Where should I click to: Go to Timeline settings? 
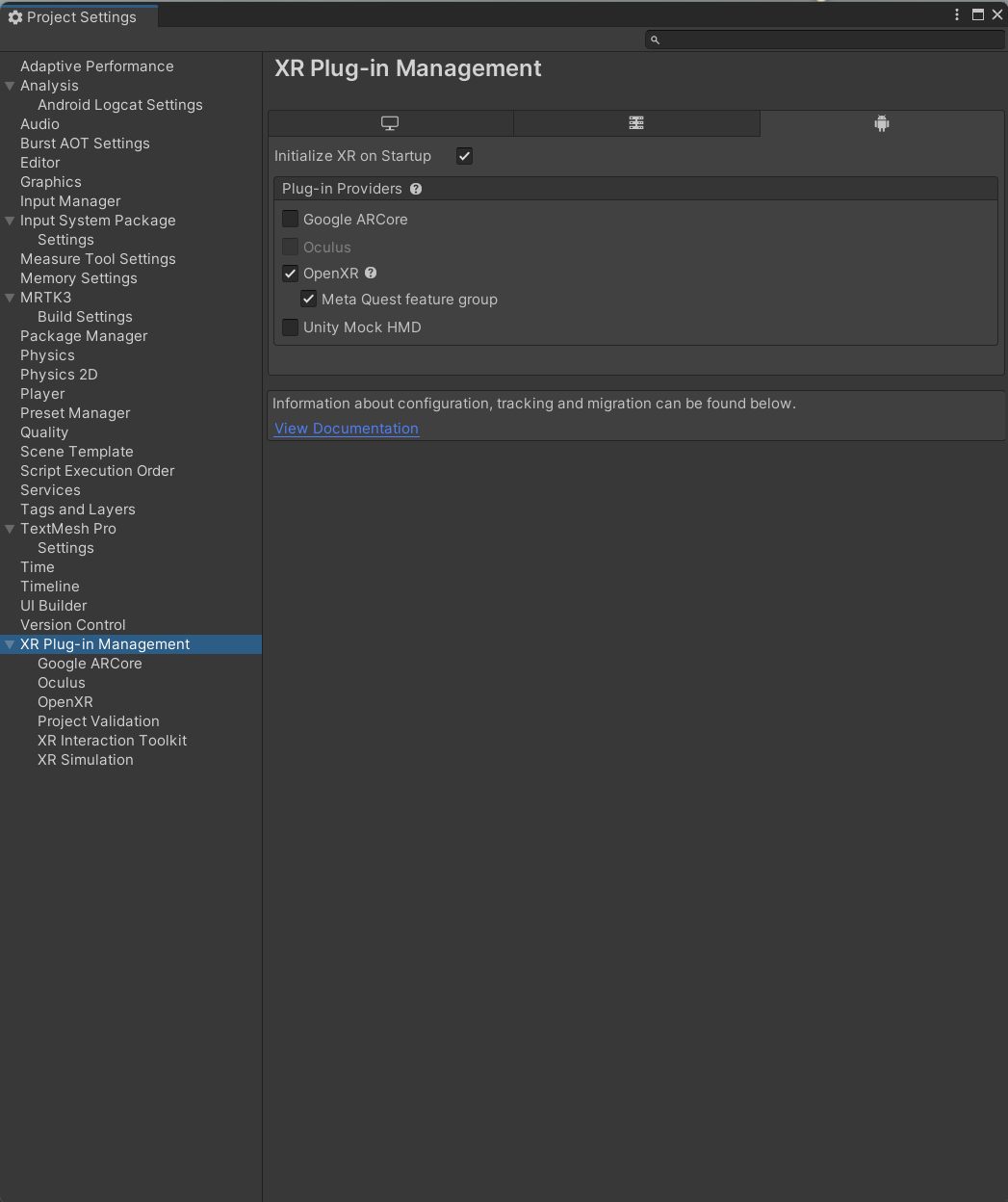click(x=50, y=587)
